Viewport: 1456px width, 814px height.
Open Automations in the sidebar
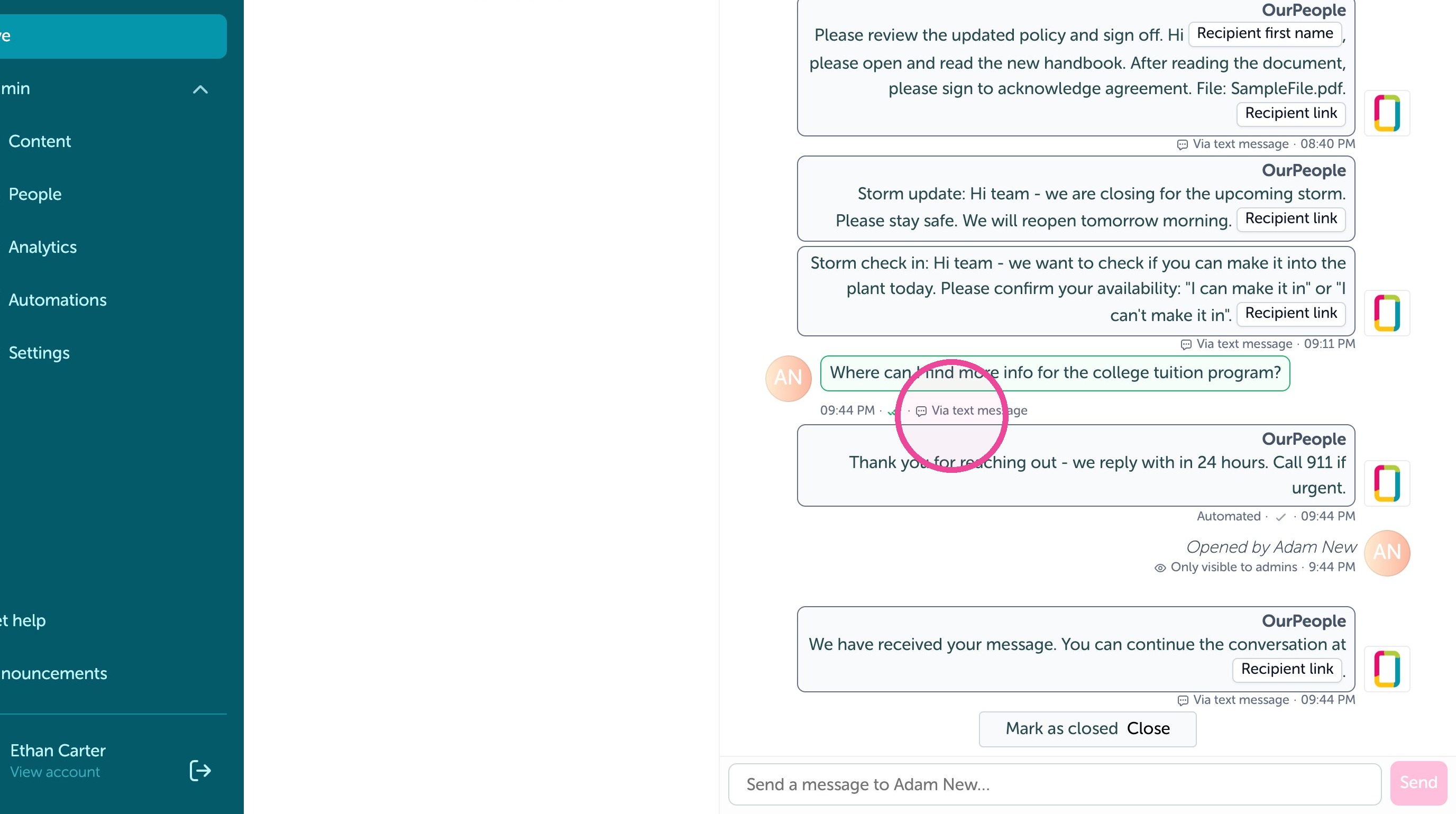point(58,299)
